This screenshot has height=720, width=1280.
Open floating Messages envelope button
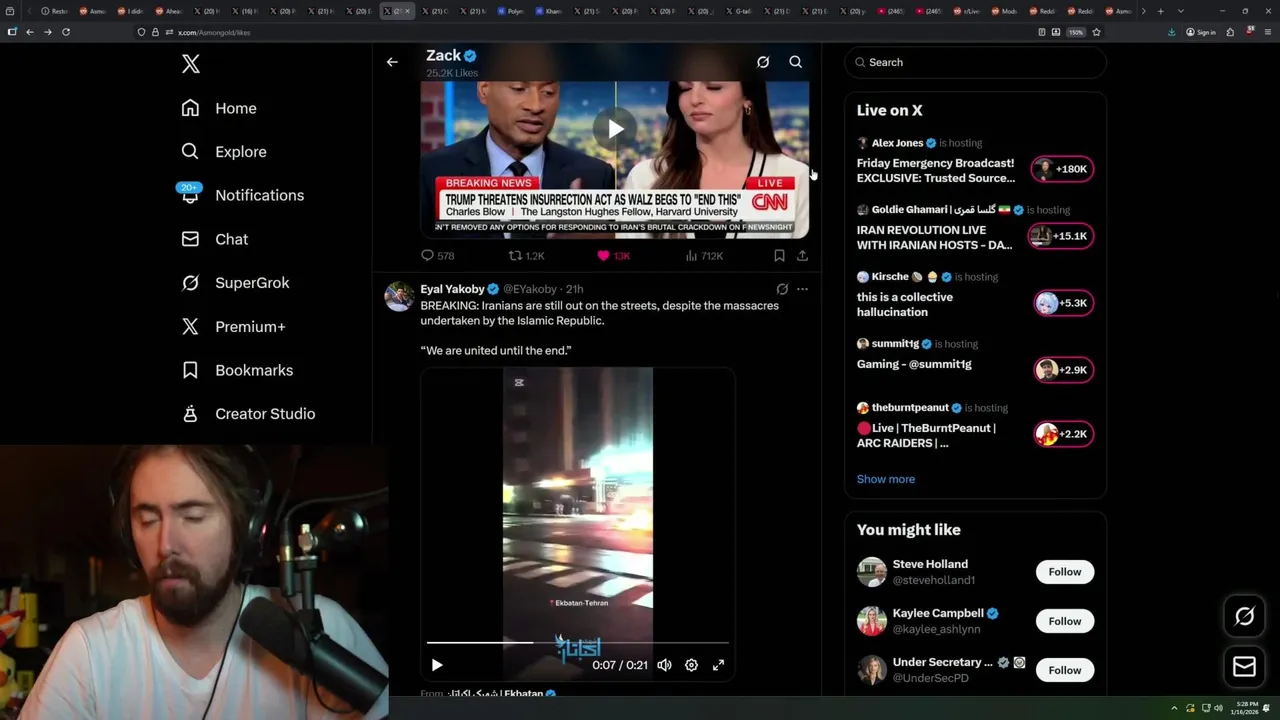coord(1244,667)
